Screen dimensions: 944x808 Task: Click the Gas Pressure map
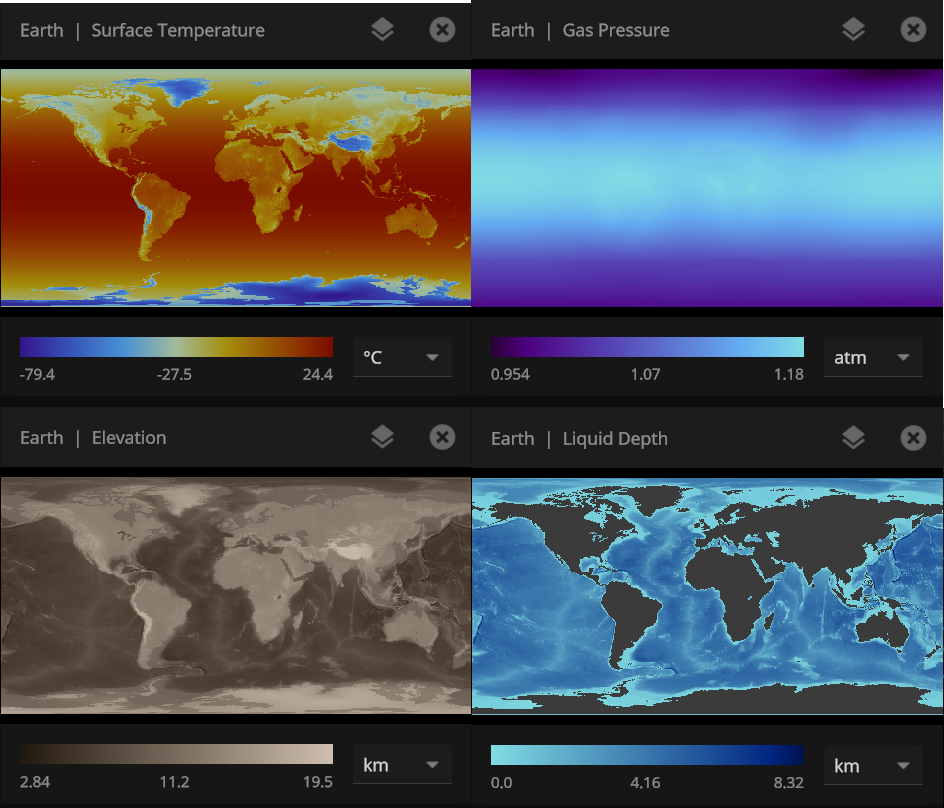(707, 188)
